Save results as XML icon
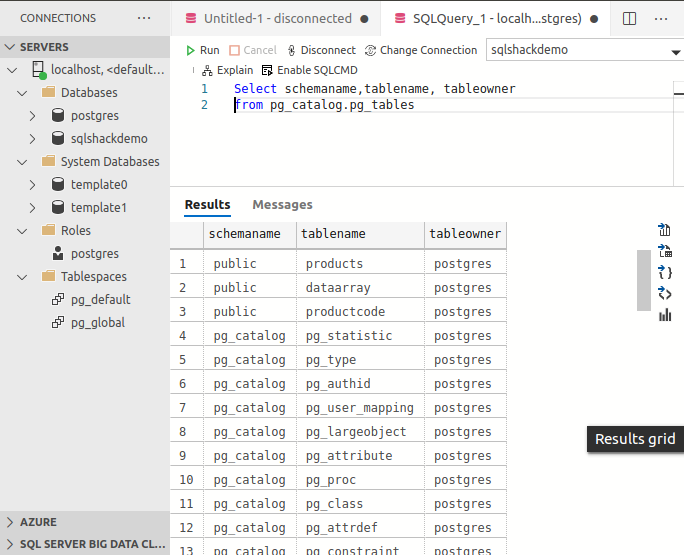 click(x=665, y=293)
